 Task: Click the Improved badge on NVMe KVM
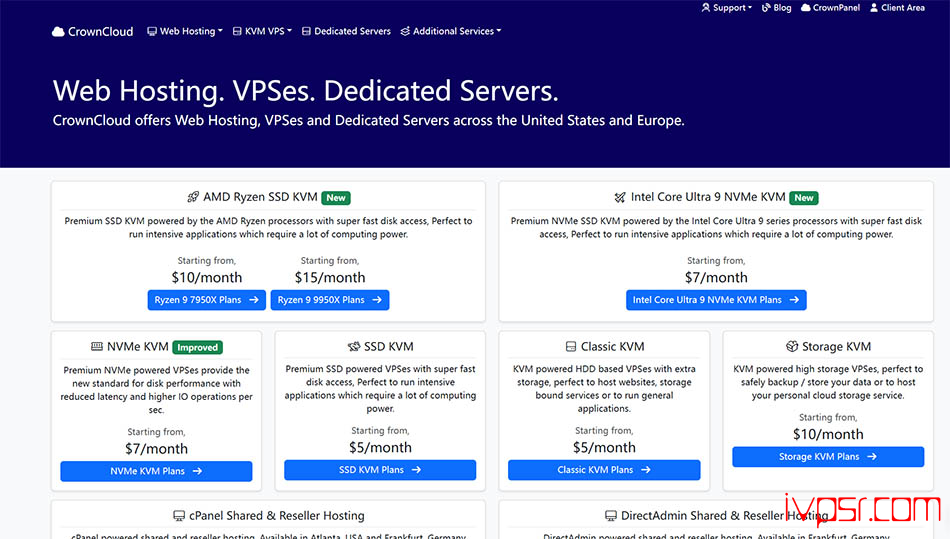pyautogui.click(x=198, y=347)
